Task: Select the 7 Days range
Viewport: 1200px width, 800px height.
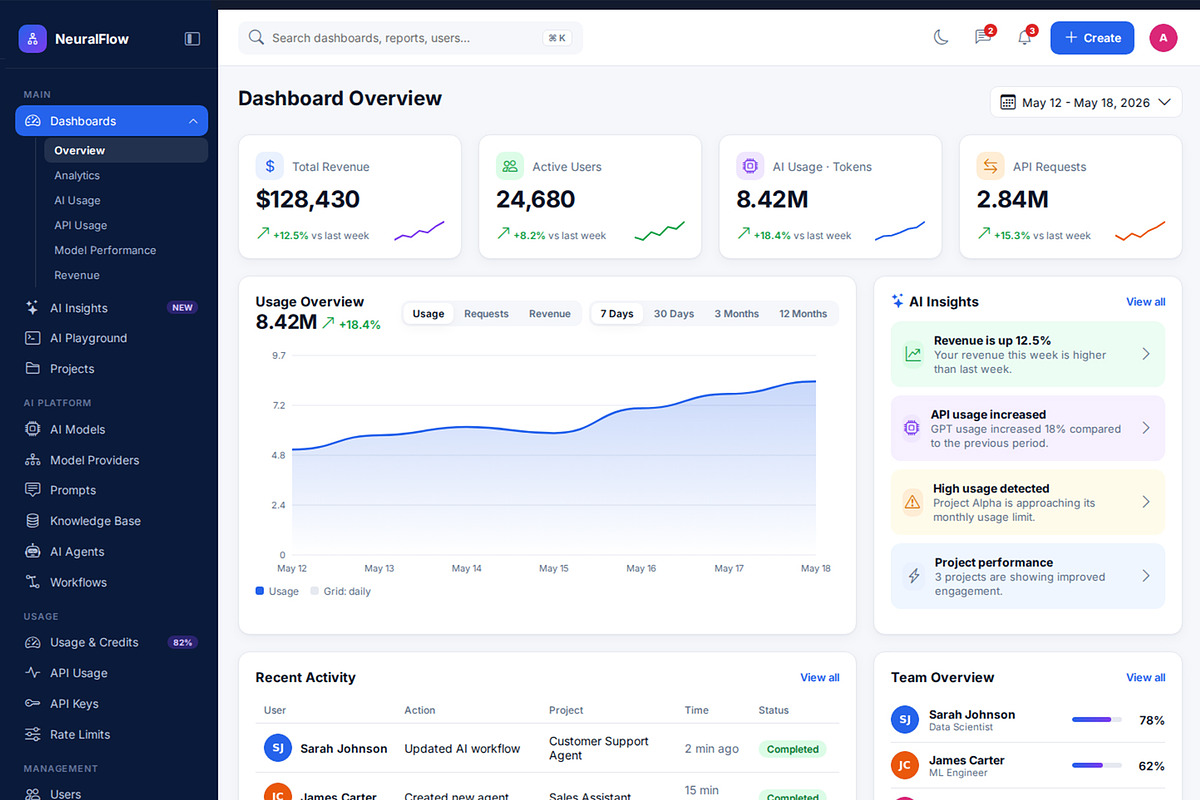Action: click(x=617, y=314)
